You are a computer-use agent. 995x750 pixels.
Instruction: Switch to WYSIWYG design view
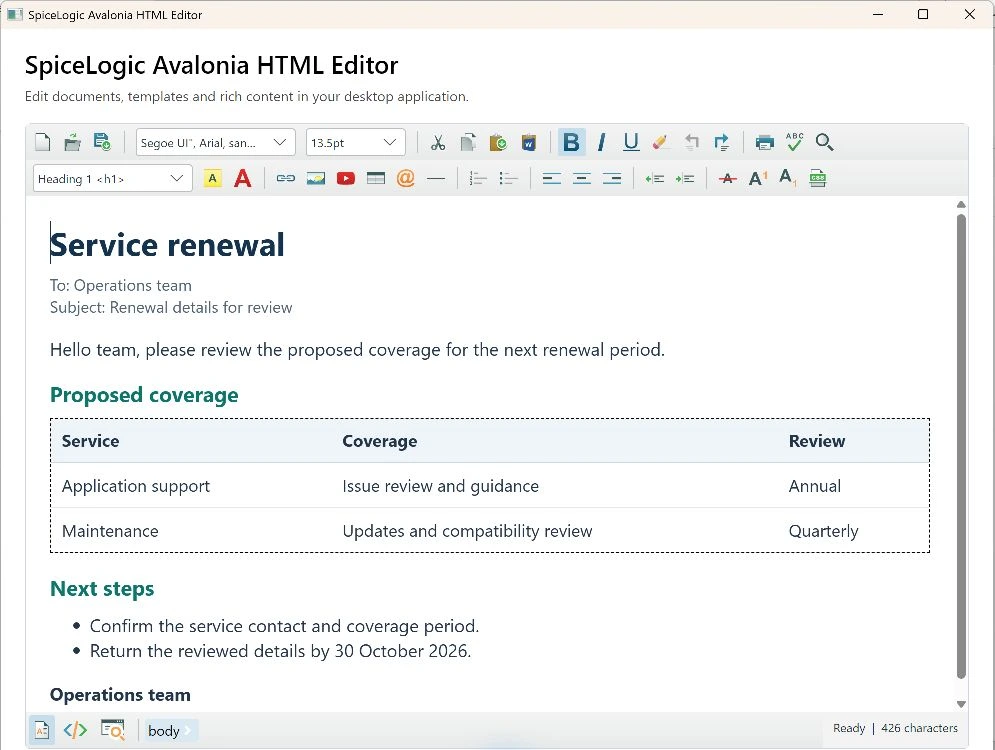pyautogui.click(x=42, y=730)
